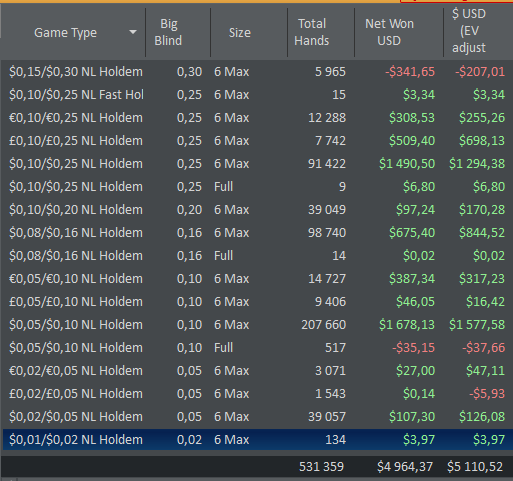Click the $126,08 EV adjusted value
Image resolution: width=513 pixels, height=481 pixels.
pyautogui.click(x=482, y=417)
